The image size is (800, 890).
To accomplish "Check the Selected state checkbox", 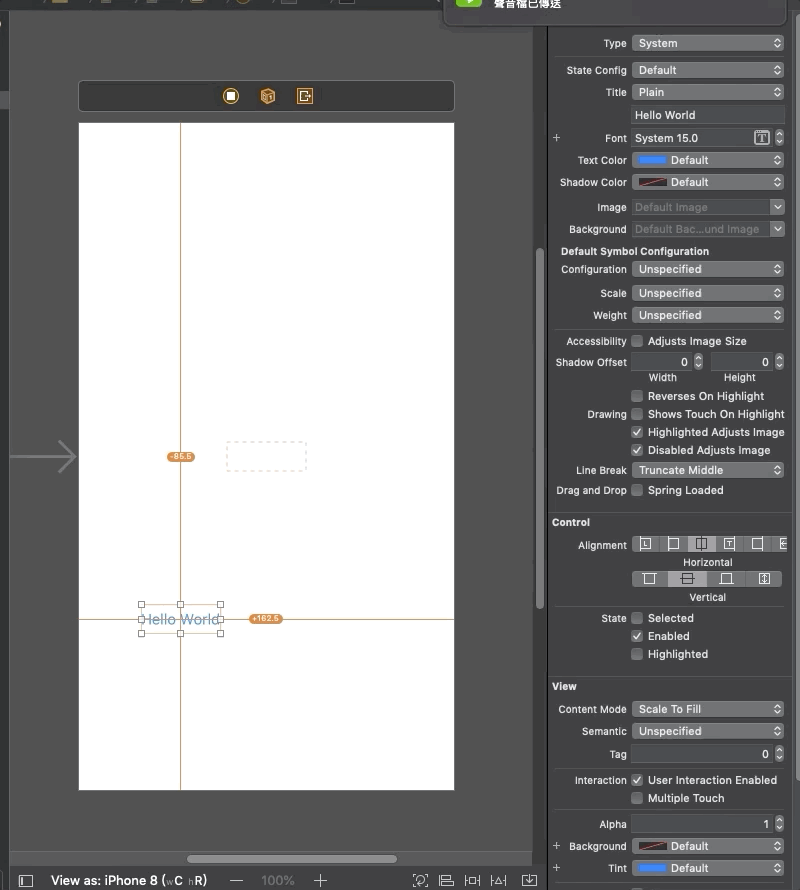I will [x=637, y=618].
